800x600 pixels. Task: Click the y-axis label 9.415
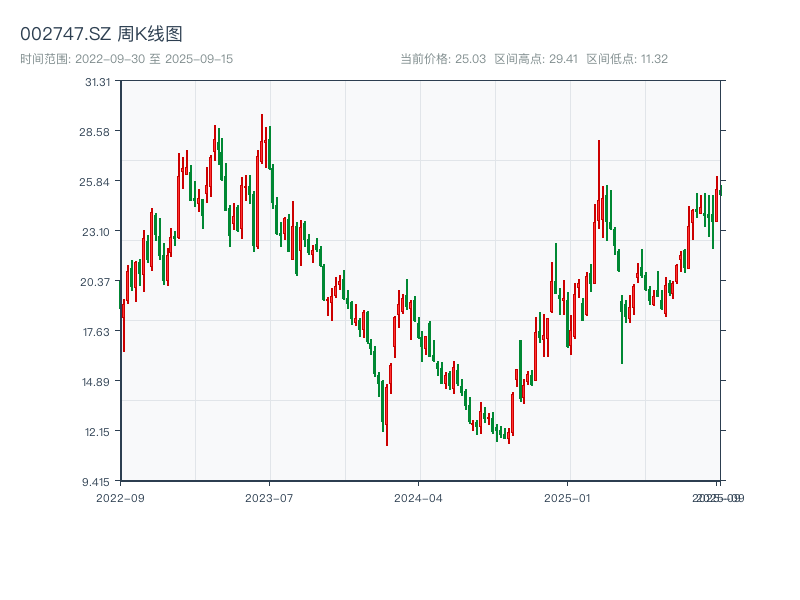tap(96, 482)
